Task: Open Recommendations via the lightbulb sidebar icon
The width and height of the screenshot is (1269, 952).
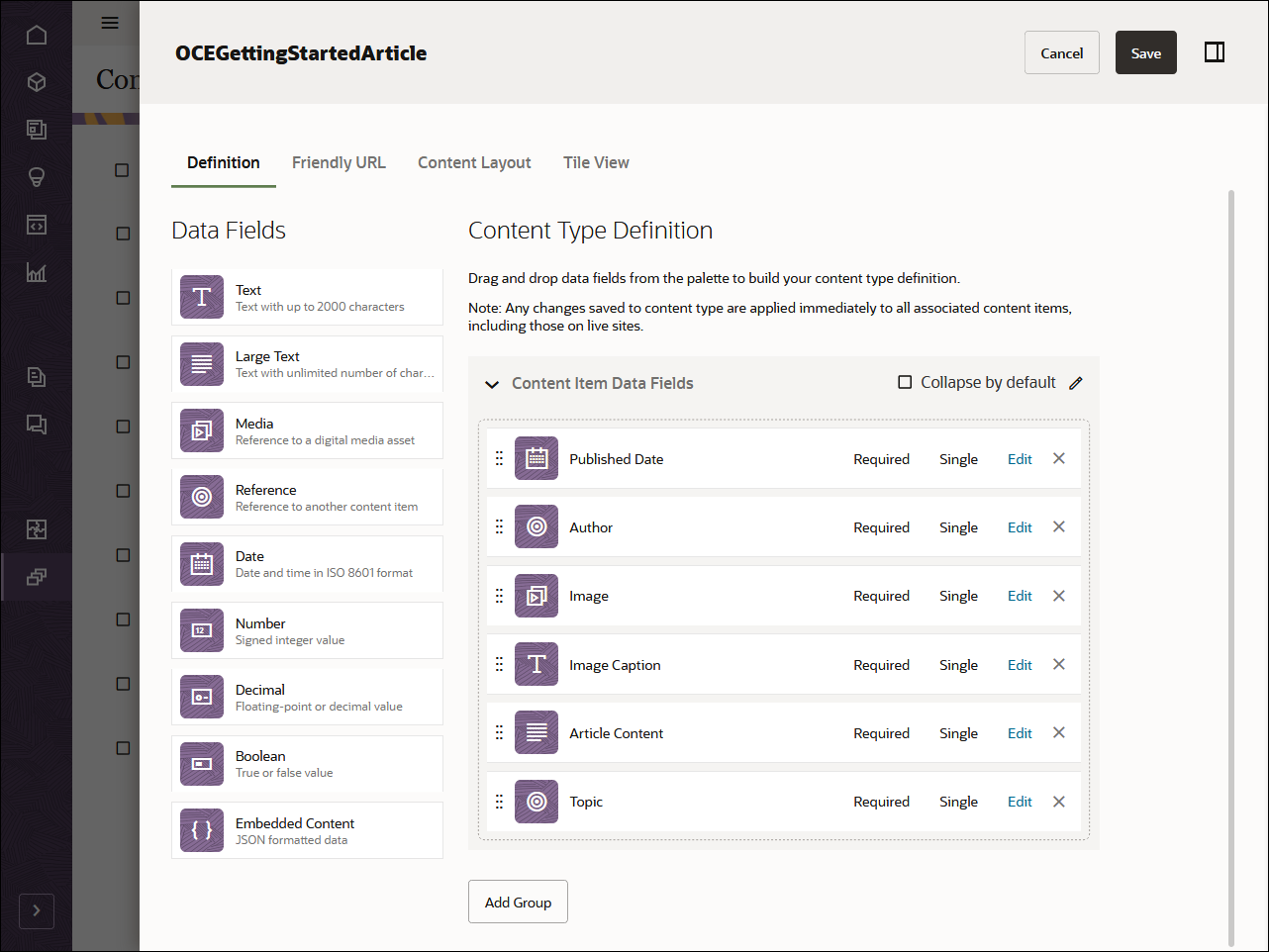Action: [37, 177]
